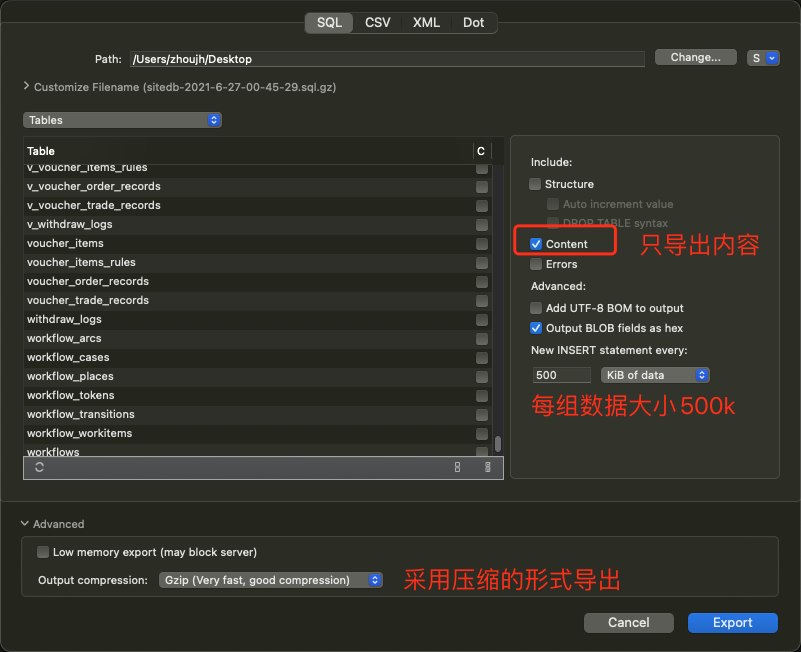Expand the Customize Filename section

[26, 86]
